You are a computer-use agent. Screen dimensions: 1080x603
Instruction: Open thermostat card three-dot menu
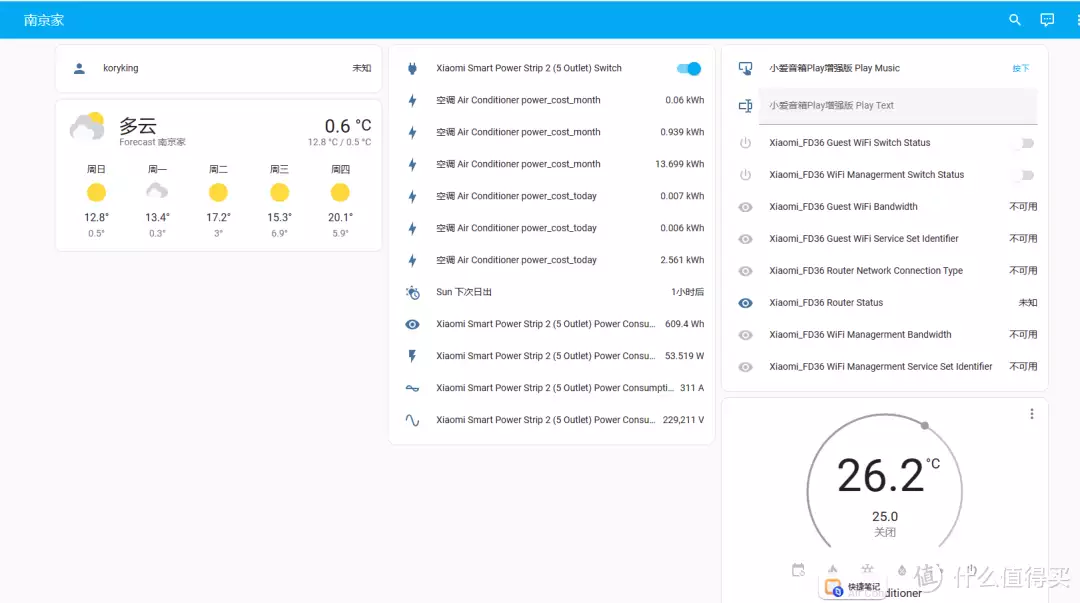[1031, 414]
